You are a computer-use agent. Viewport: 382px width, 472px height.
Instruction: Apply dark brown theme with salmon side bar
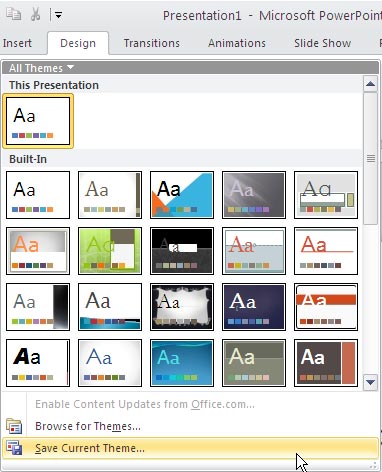(326, 363)
